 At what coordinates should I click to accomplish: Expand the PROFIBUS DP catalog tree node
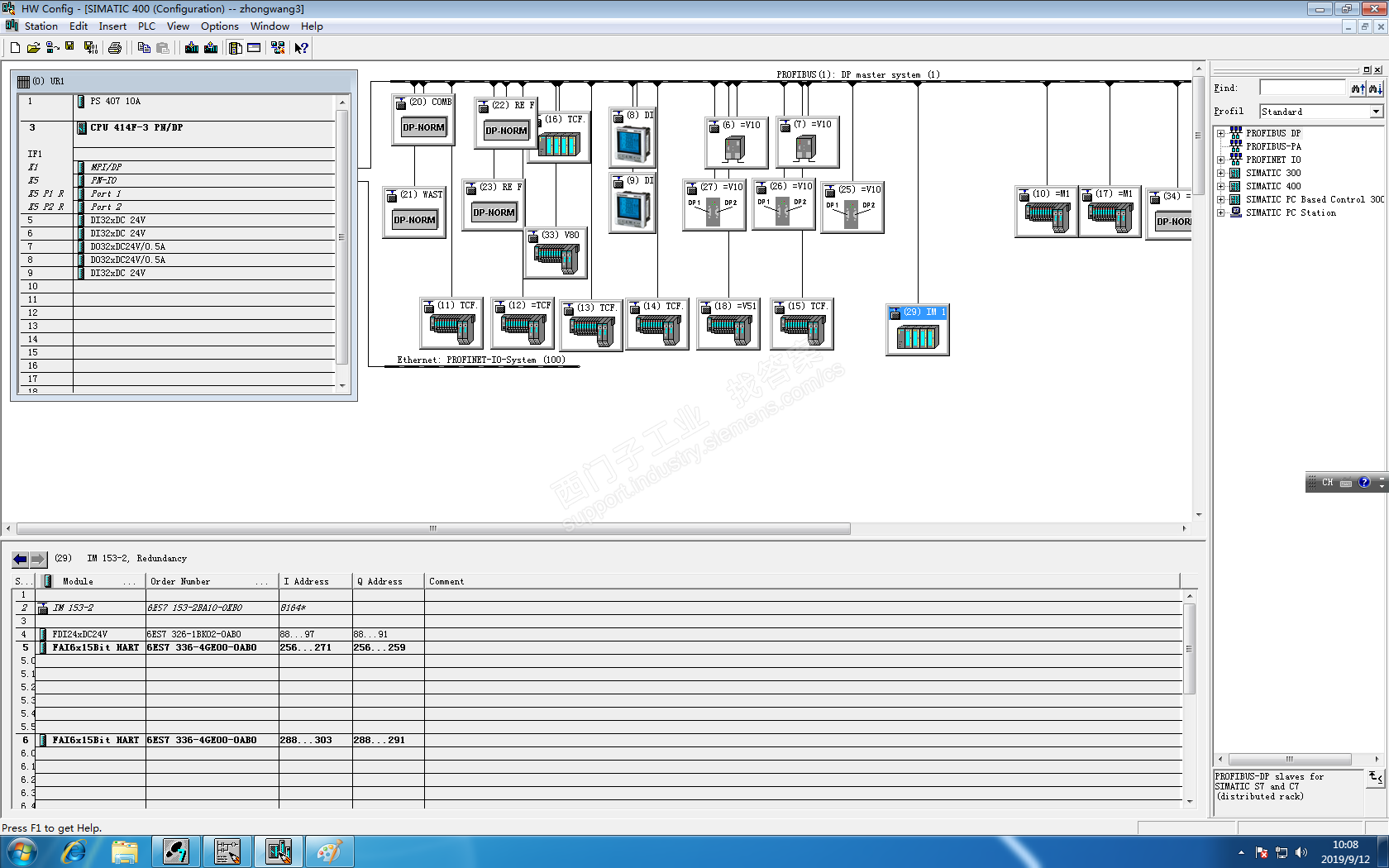click(1220, 133)
